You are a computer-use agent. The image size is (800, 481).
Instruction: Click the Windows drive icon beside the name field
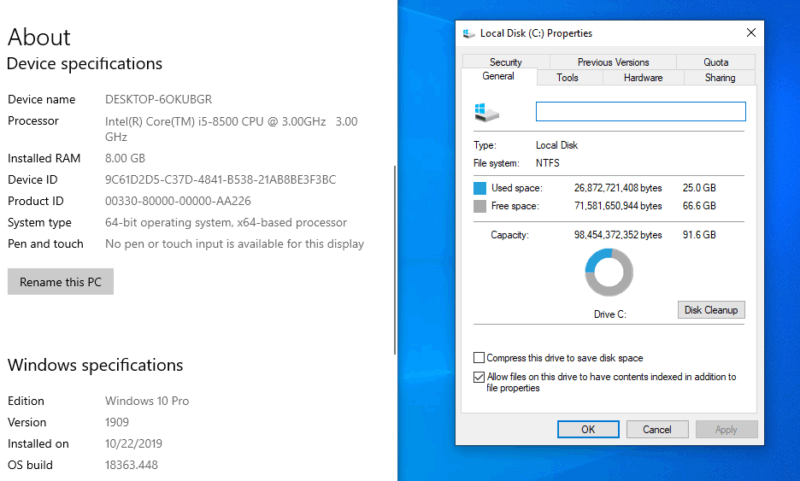486,112
